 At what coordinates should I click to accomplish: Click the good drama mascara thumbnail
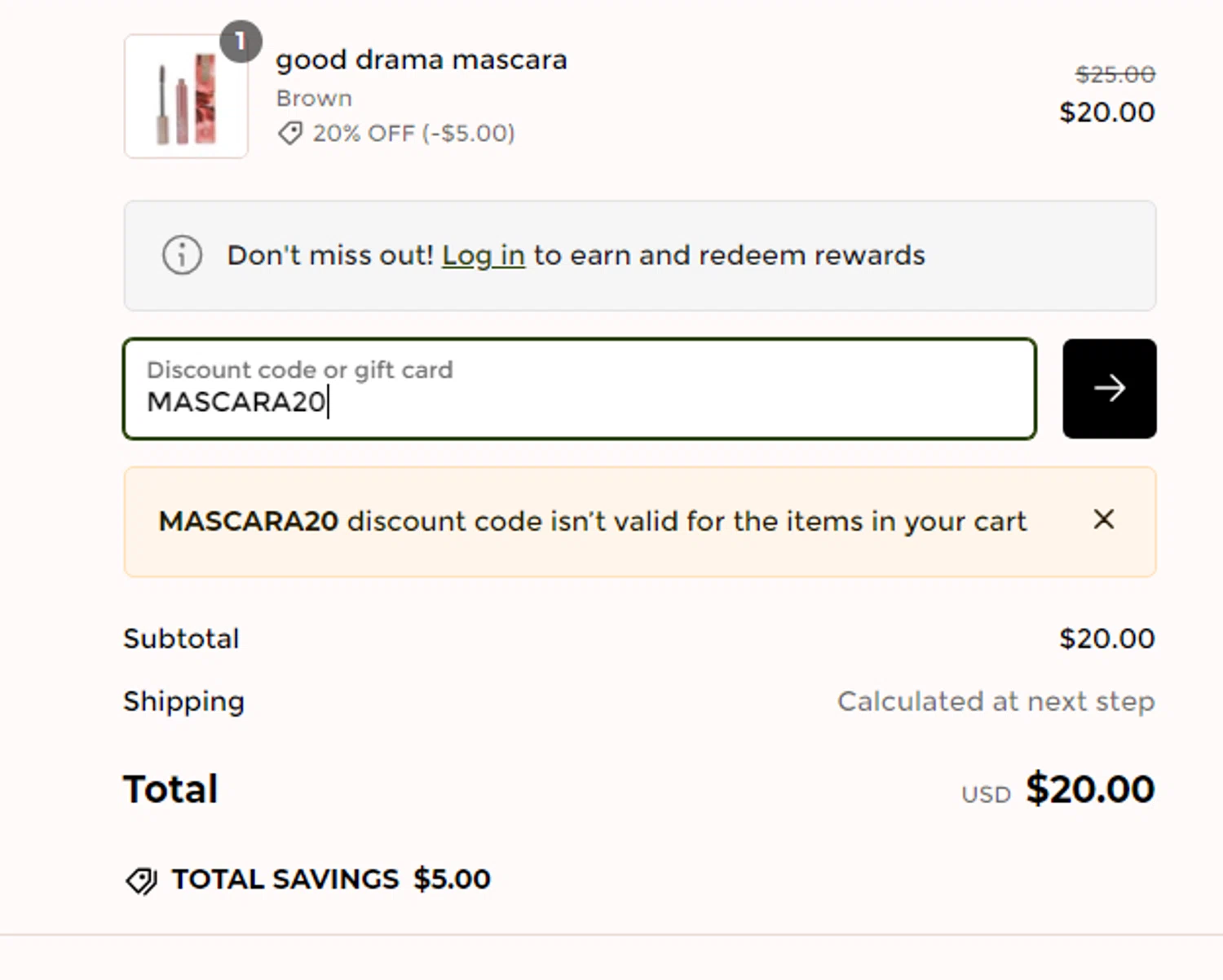[x=186, y=98]
